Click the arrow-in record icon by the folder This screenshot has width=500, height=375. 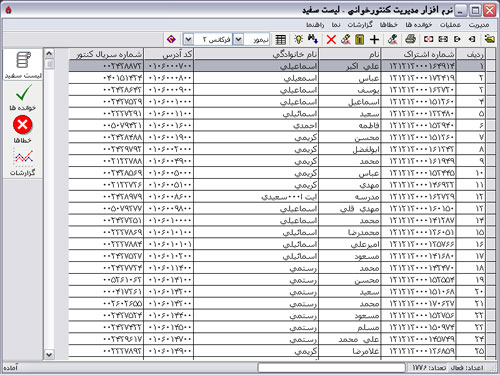pyautogui.click(x=472, y=39)
